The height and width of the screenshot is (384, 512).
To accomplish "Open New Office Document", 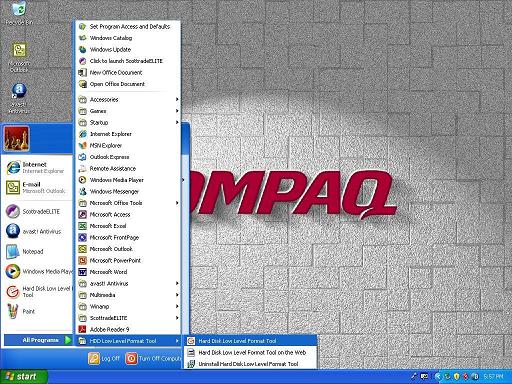I will tap(128, 72).
